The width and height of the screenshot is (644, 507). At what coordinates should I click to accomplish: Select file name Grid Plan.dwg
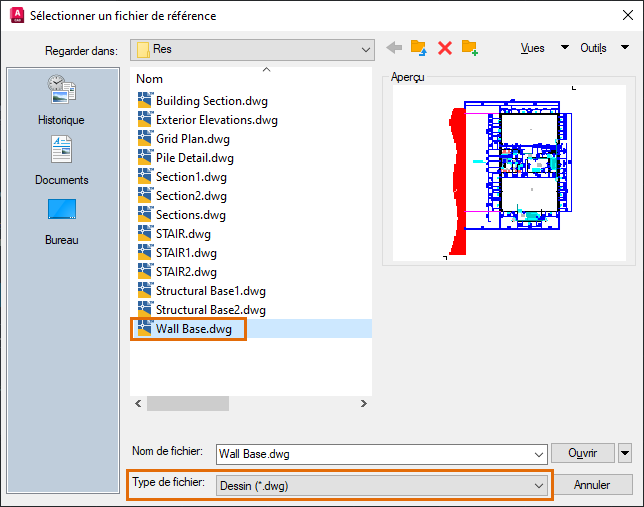(x=193, y=138)
